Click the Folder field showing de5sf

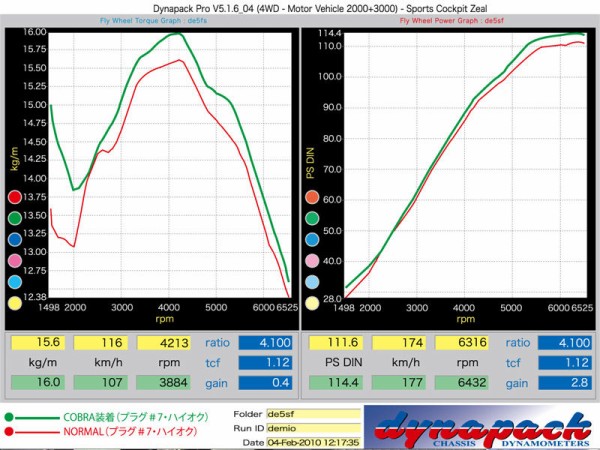(312, 413)
